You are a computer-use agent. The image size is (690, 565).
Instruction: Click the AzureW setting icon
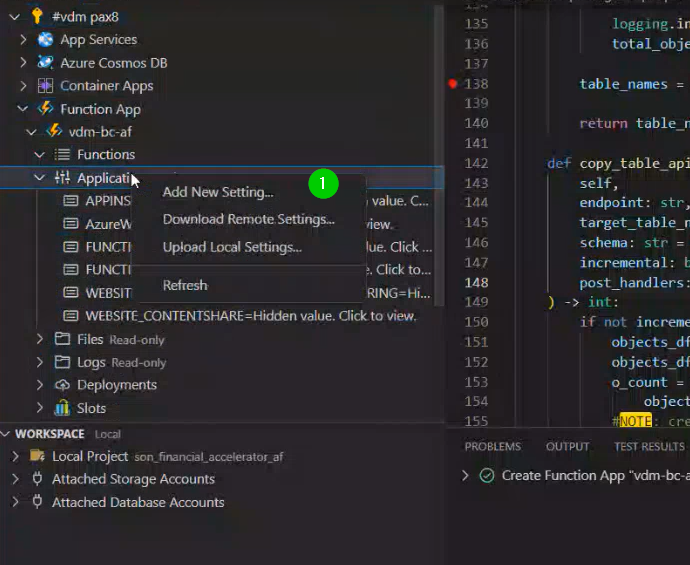[70, 224]
